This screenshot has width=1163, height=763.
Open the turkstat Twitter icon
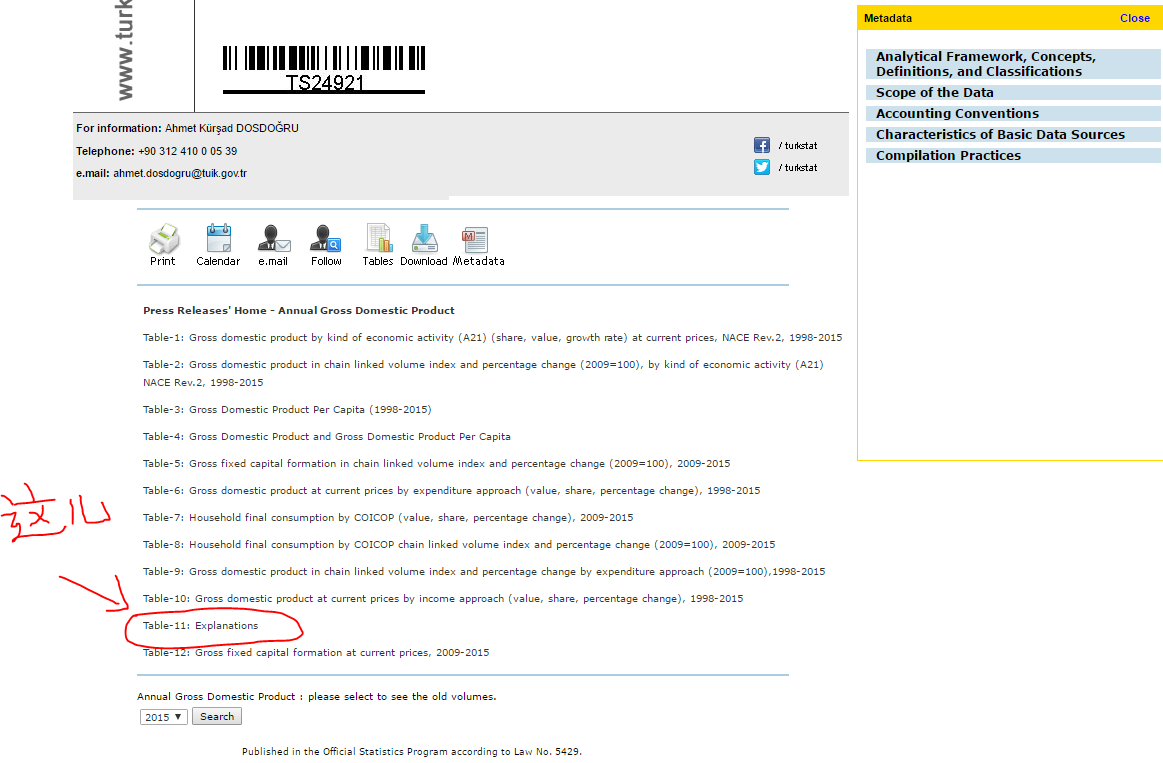click(762, 168)
